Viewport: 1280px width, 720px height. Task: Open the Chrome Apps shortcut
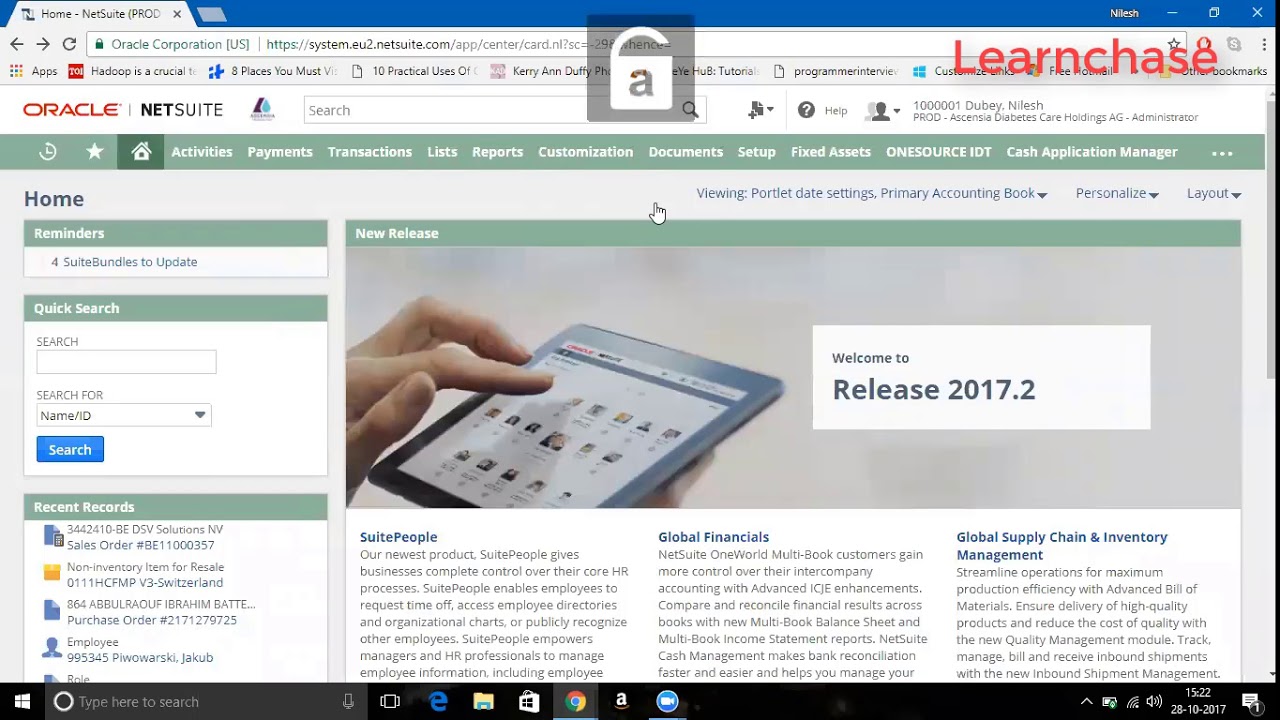pyautogui.click(x=33, y=71)
